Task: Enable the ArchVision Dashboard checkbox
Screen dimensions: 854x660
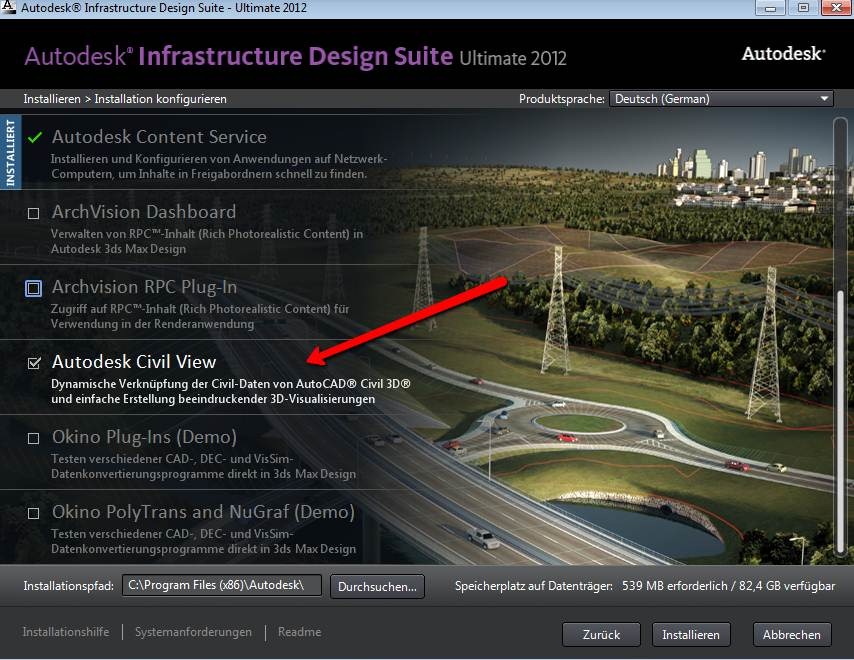Action: pos(34,213)
